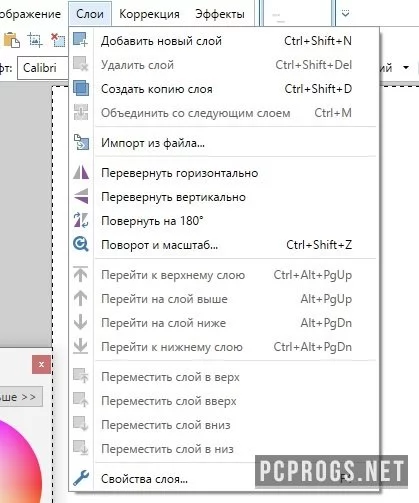The image size is (419, 503).
Task: Open Свойства слоя... dialog
Action: [x=224, y=479]
